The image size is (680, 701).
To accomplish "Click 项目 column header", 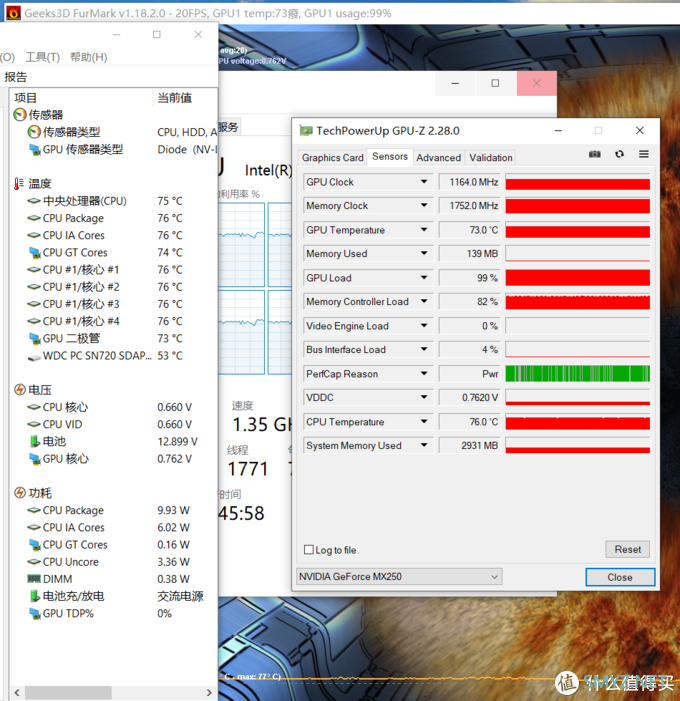I will point(80,97).
